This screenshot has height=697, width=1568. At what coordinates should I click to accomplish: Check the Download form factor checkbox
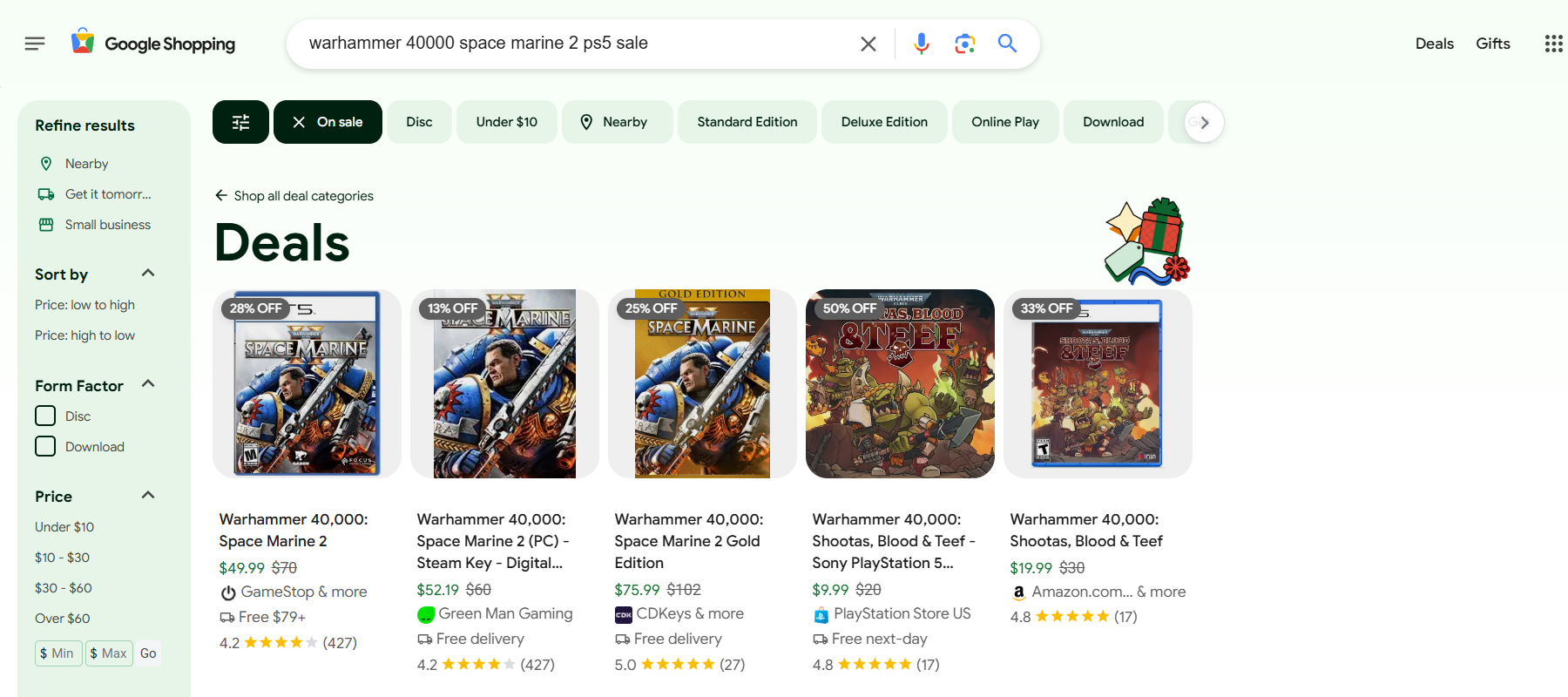click(x=44, y=445)
